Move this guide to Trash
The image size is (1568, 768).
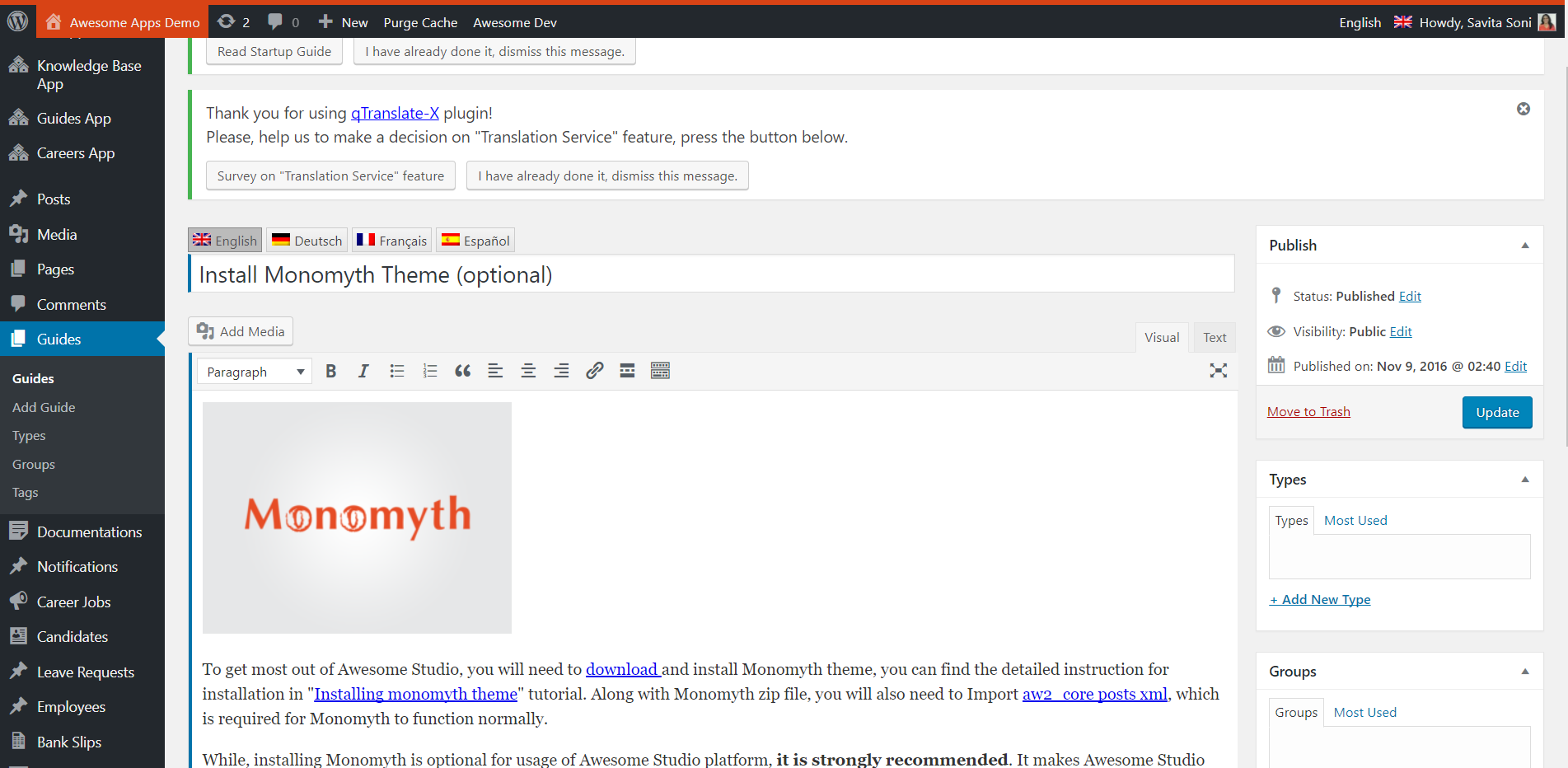pos(1308,411)
